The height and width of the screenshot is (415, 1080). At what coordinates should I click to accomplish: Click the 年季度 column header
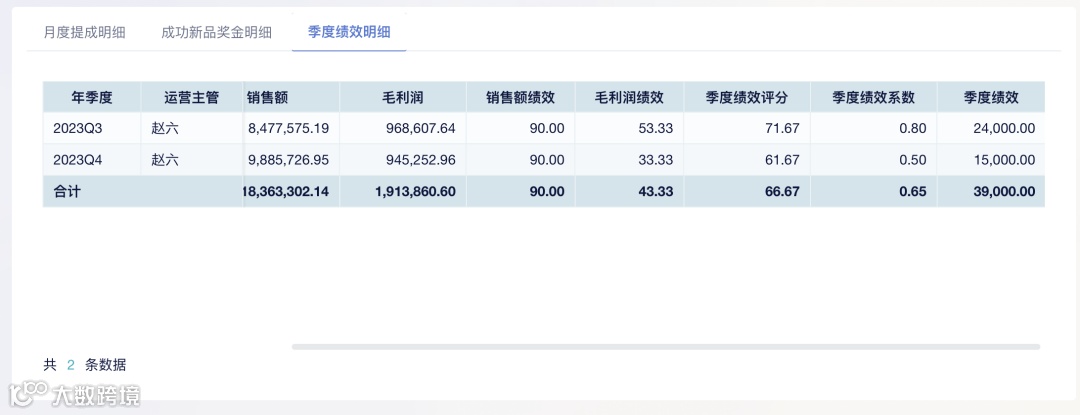point(92,98)
